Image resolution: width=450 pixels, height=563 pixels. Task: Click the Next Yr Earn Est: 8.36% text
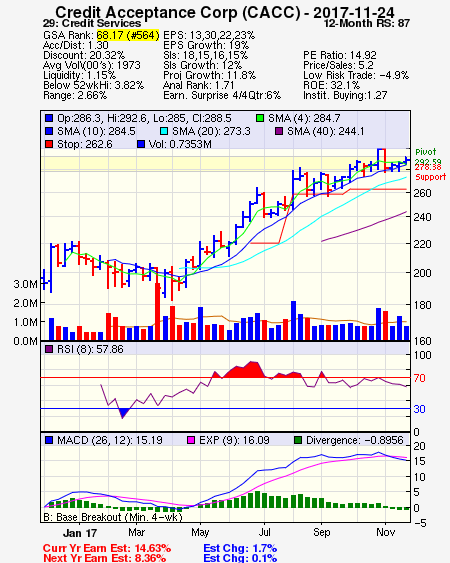[105, 558]
